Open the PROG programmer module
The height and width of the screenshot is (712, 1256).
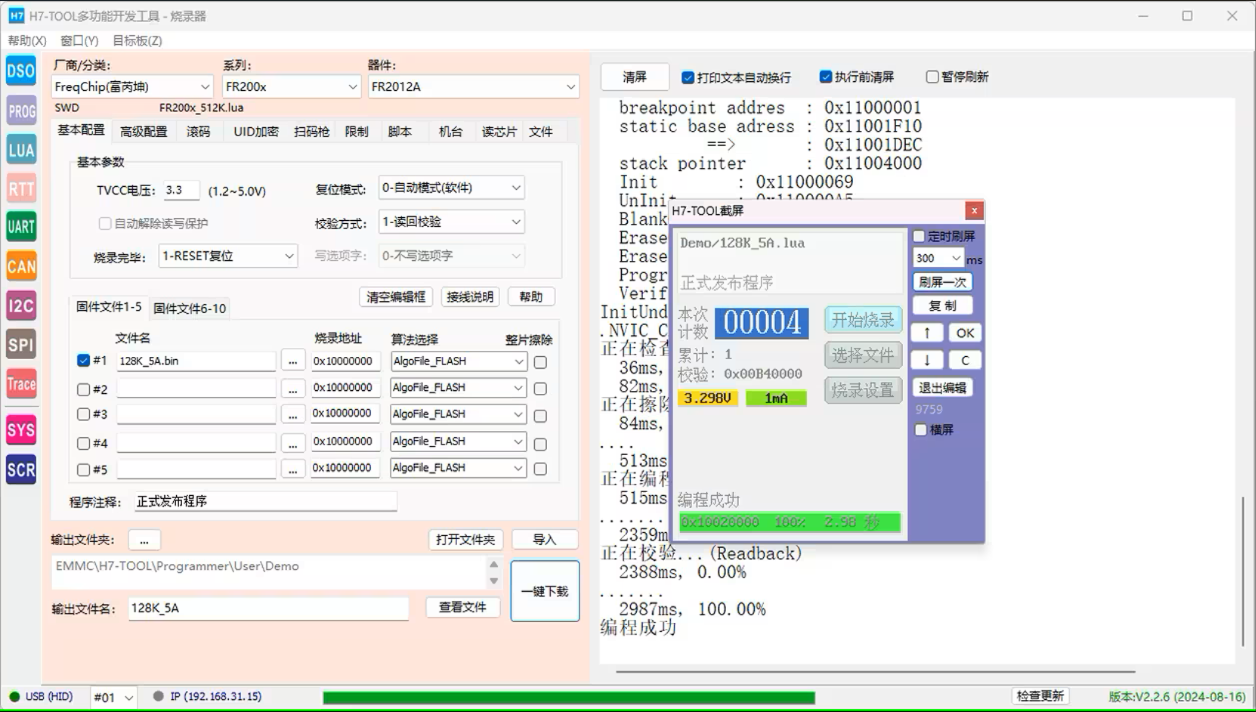pyautogui.click(x=21, y=111)
